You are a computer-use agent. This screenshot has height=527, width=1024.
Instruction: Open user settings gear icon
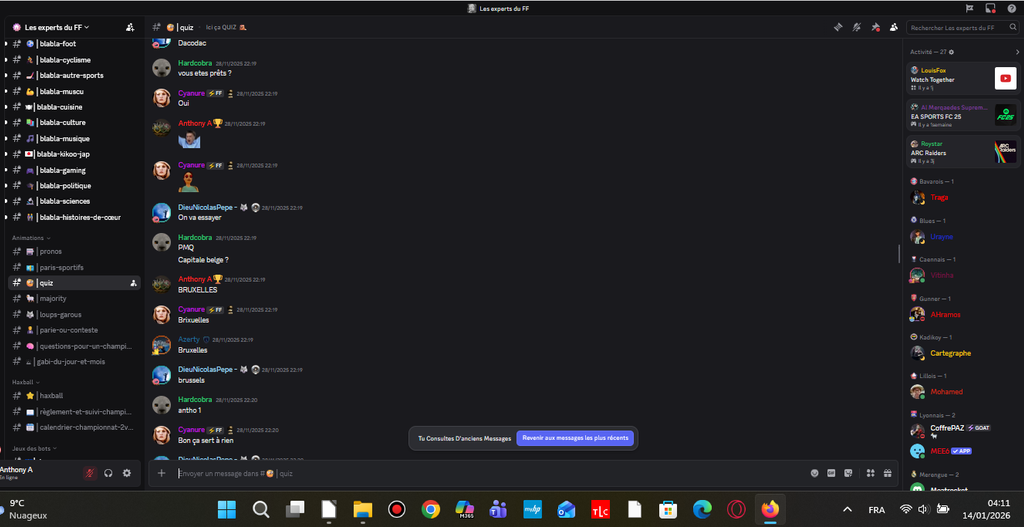click(x=126, y=473)
